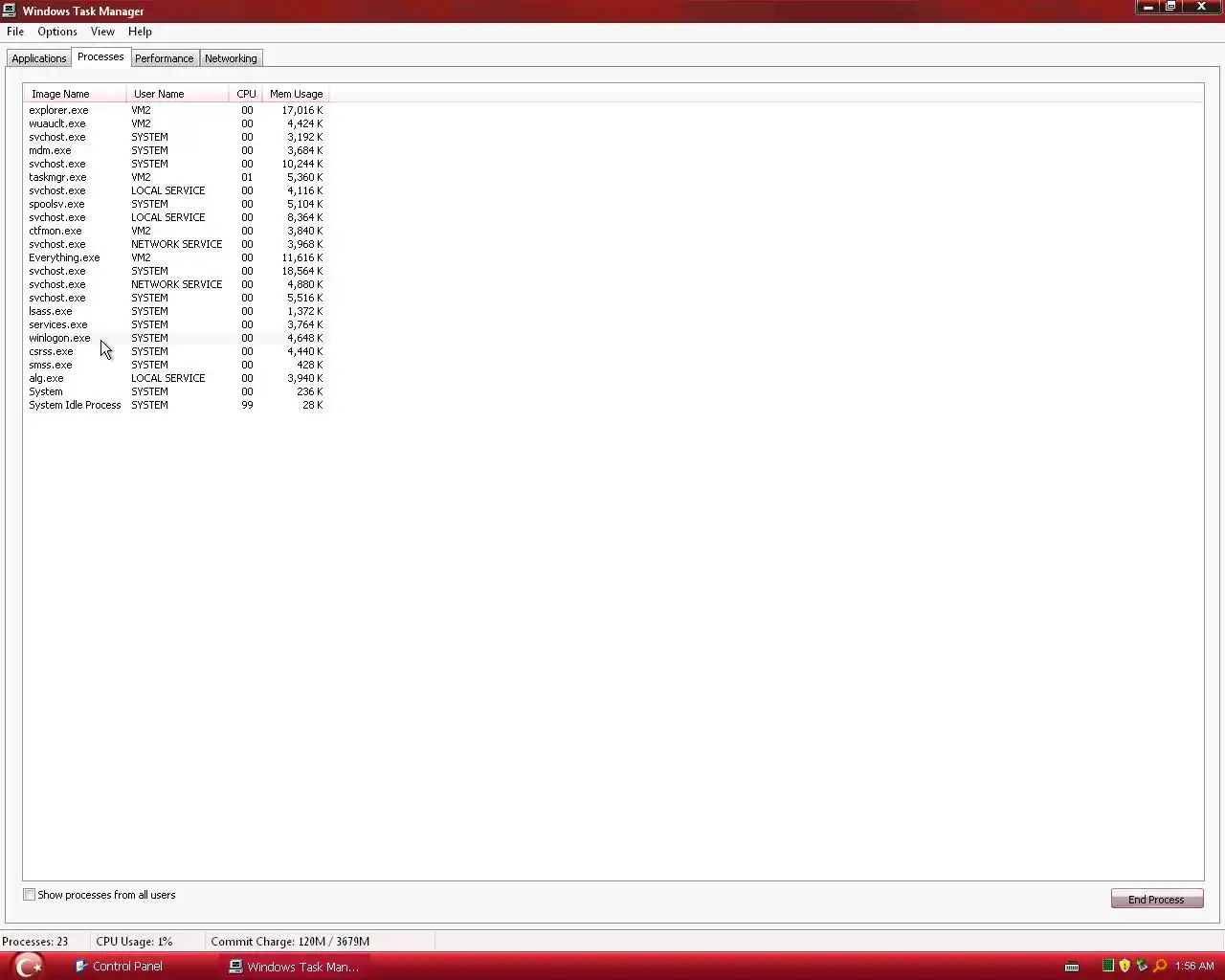Open the Options menu
This screenshot has width=1225, height=980.
(57, 32)
